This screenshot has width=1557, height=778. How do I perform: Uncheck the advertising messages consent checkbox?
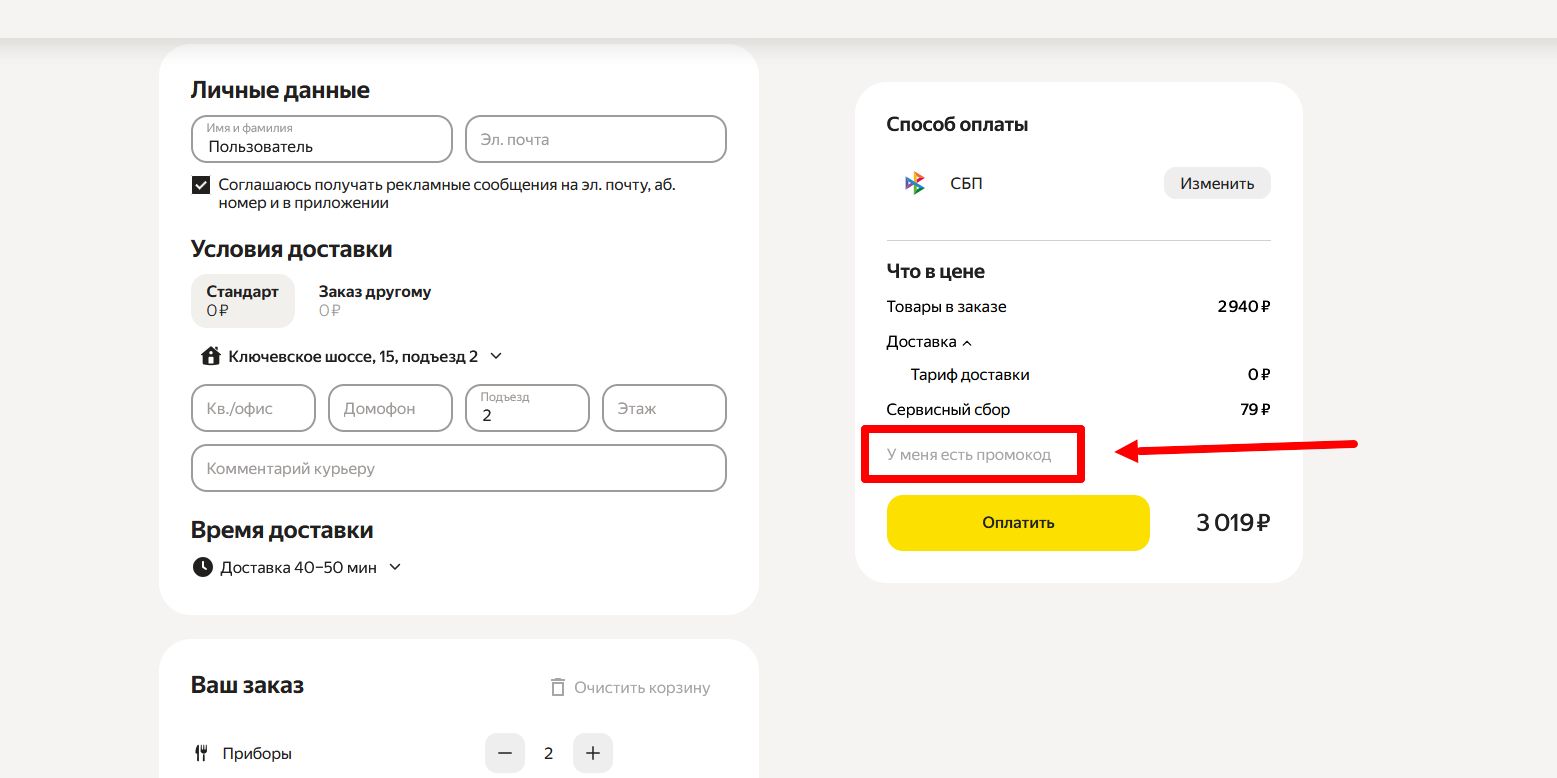[201, 185]
